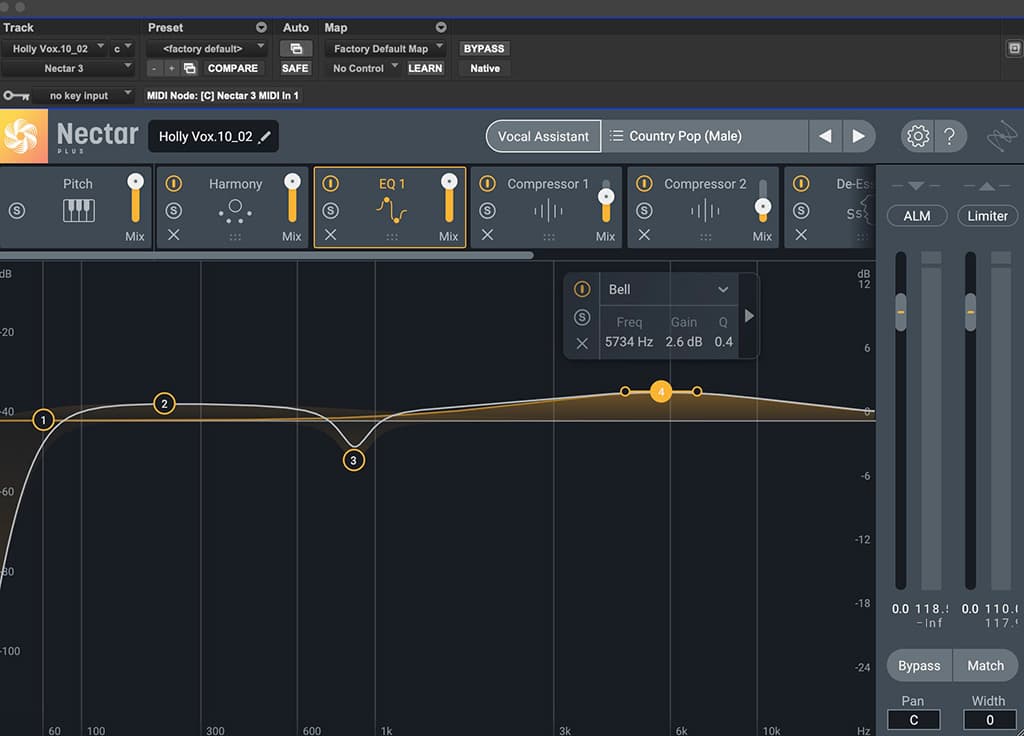Viewport: 1024px width, 736px height.
Task: Open the Factory Default Map dropdown
Action: [385, 48]
